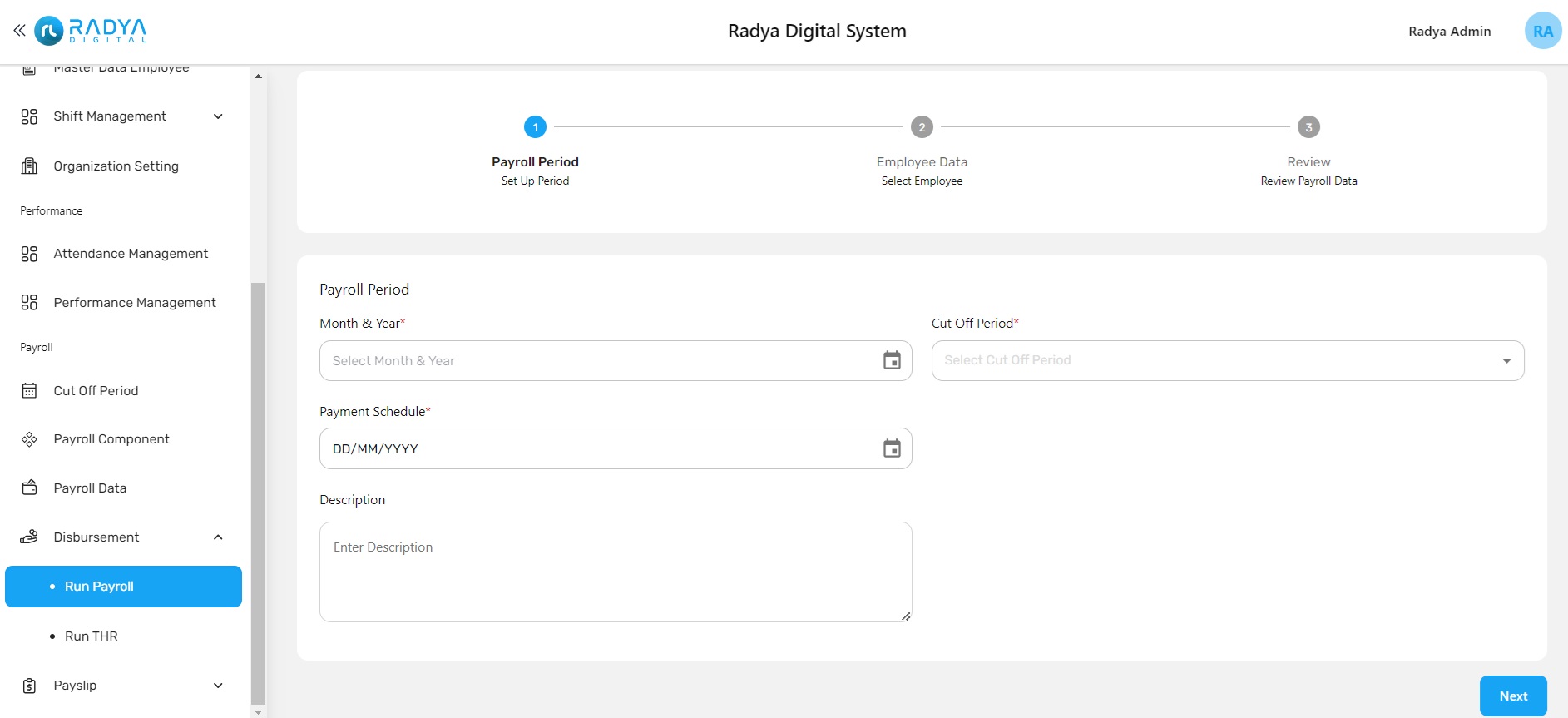Open the RA user avatar

tap(1542, 31)
